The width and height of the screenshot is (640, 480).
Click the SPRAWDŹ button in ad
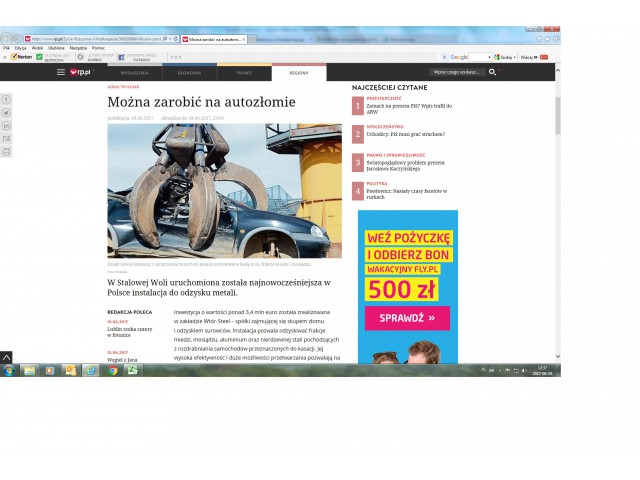pyautogui.click(x=407, y=319)
